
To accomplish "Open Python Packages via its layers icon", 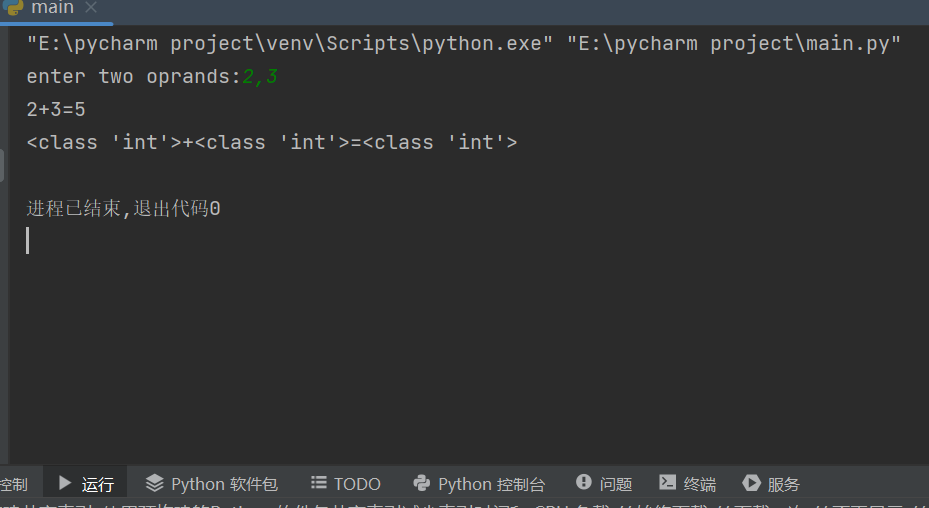I will pyautogui.click(x=154, y=484).
